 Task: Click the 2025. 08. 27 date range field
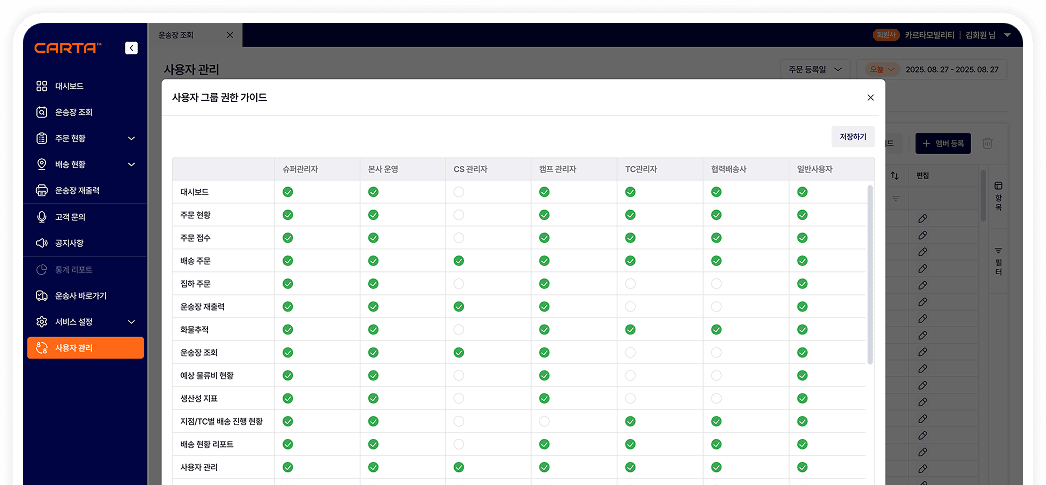tap(953, 69)
